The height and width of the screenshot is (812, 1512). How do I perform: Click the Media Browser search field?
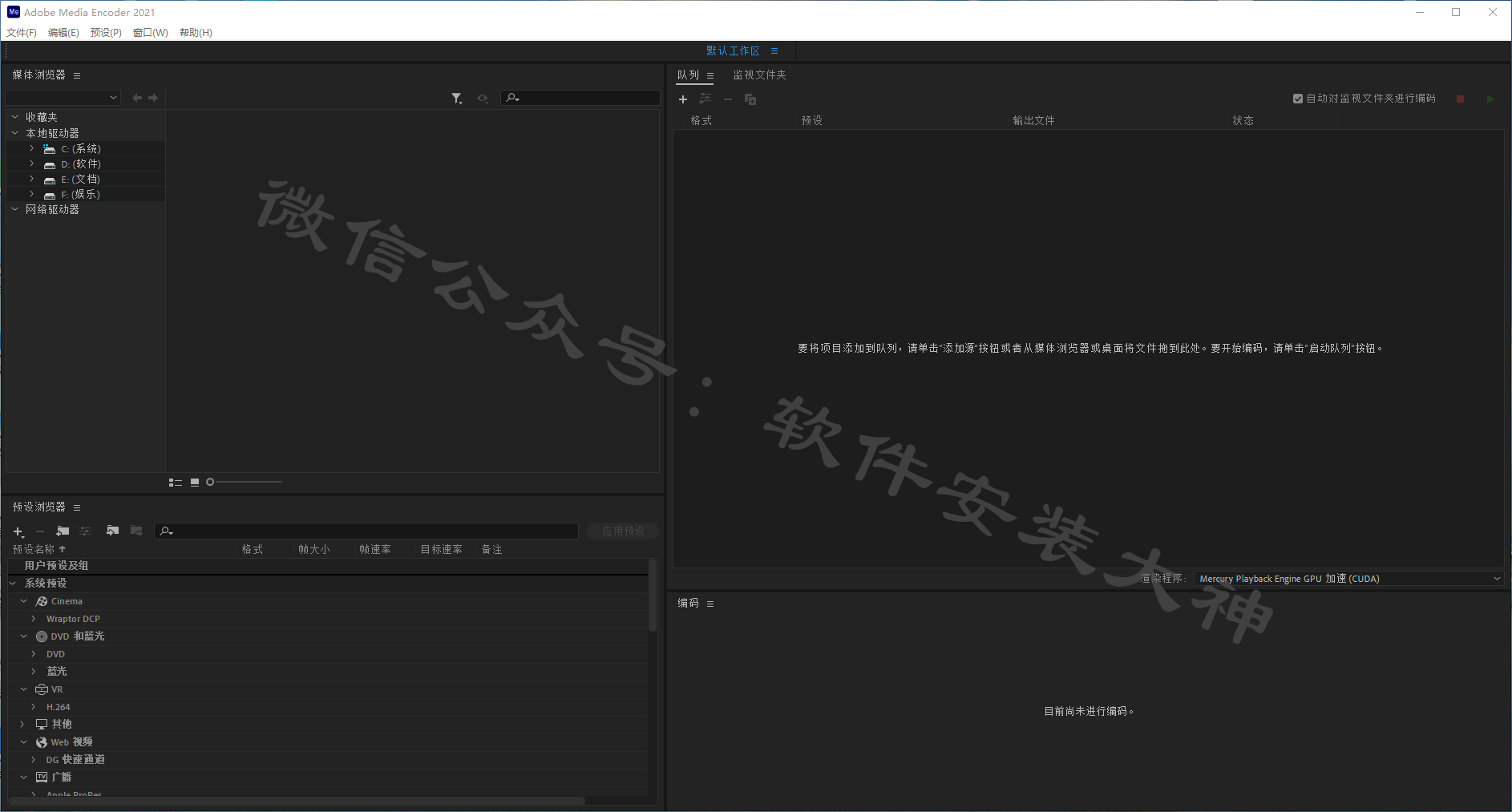(x=580, y=98)
